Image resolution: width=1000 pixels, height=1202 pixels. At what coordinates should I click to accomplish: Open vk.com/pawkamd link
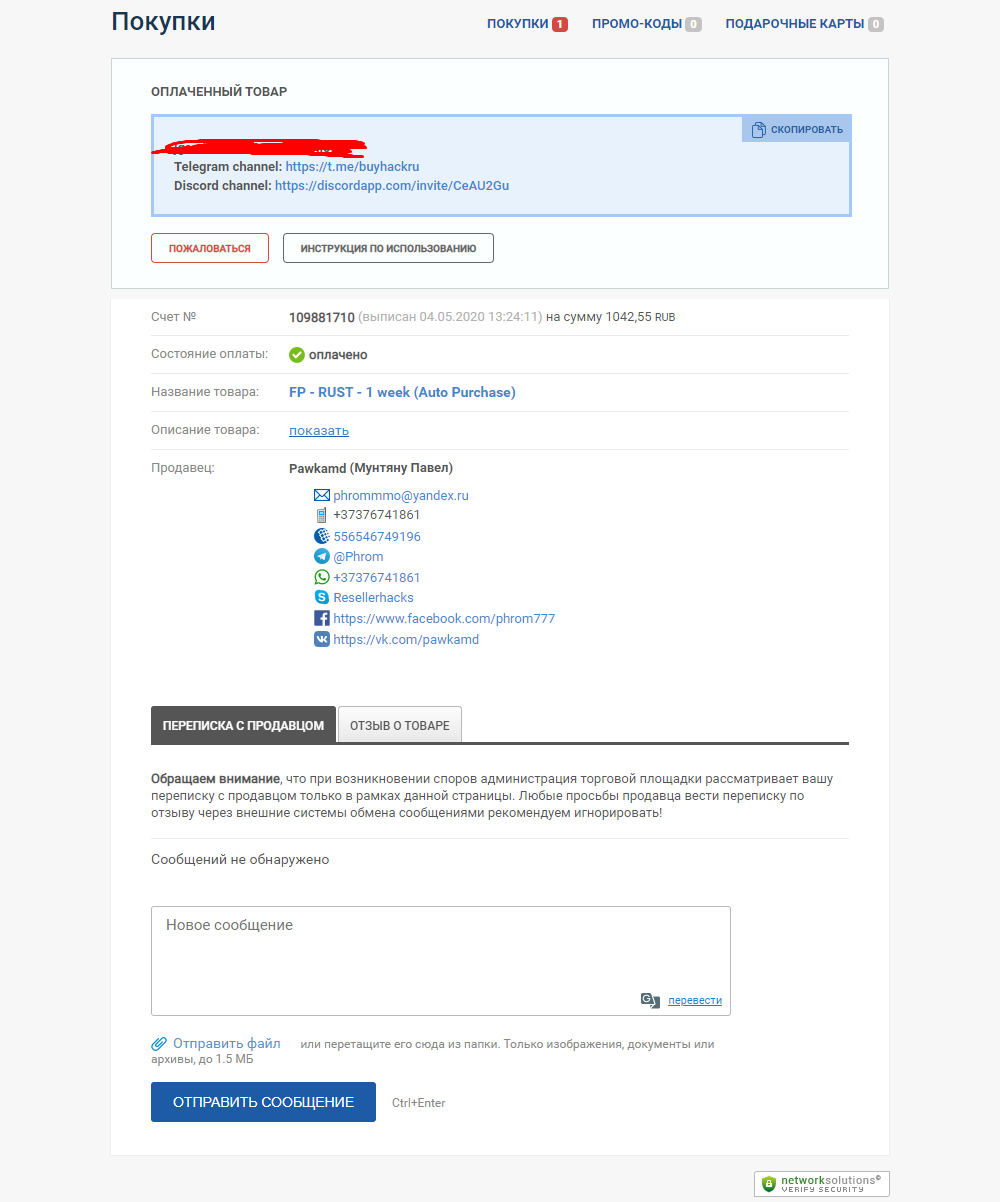[406, 639]
